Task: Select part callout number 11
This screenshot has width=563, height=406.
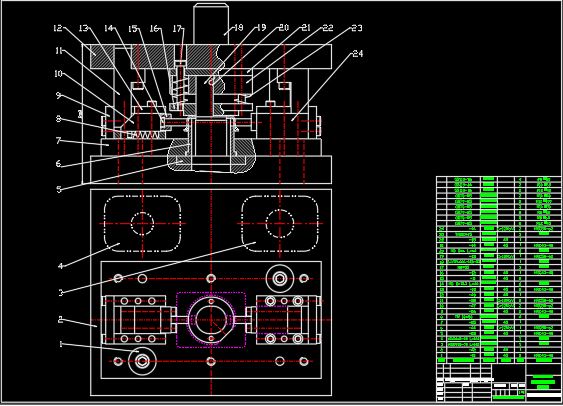Action: pos(59,51)
